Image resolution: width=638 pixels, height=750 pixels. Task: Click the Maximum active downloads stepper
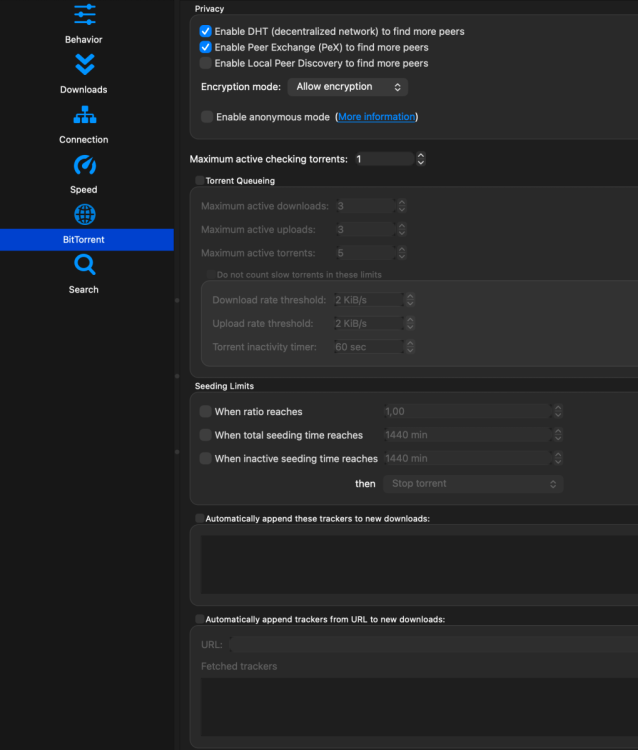coord(402,206)
